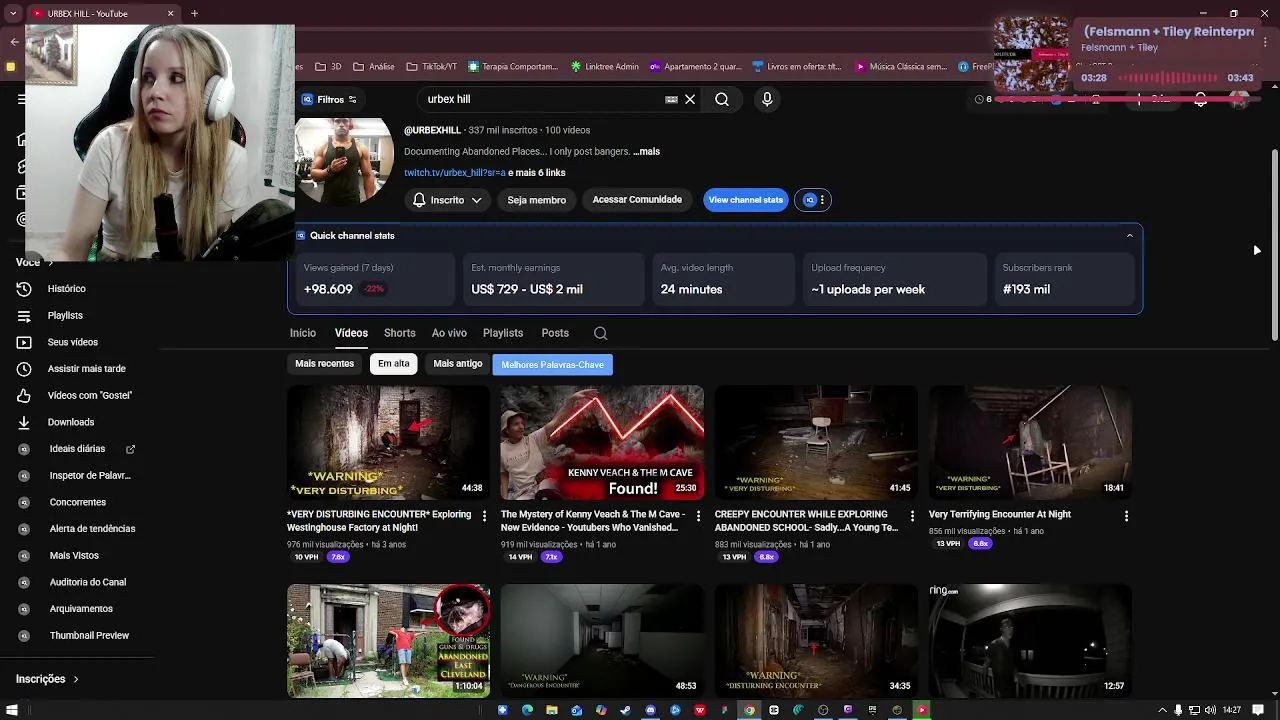1280x720 pixels.
Task: Open options for Very Terrifying Encounter video
Action: [1126, 516]
